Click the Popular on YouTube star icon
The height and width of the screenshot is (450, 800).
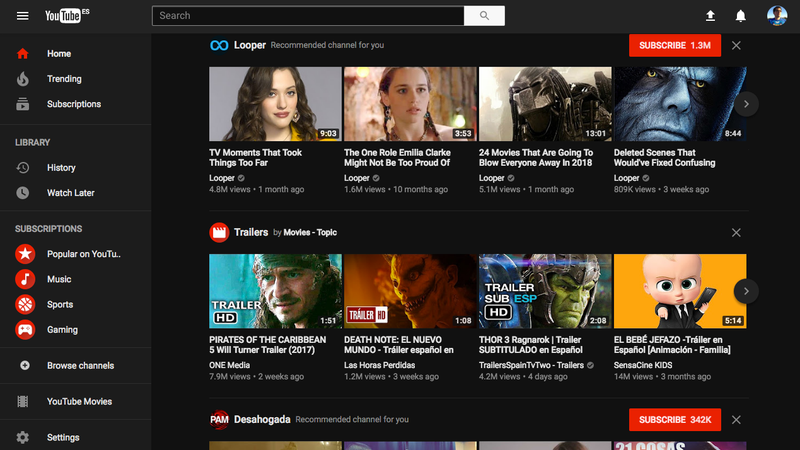pos(25,254)
